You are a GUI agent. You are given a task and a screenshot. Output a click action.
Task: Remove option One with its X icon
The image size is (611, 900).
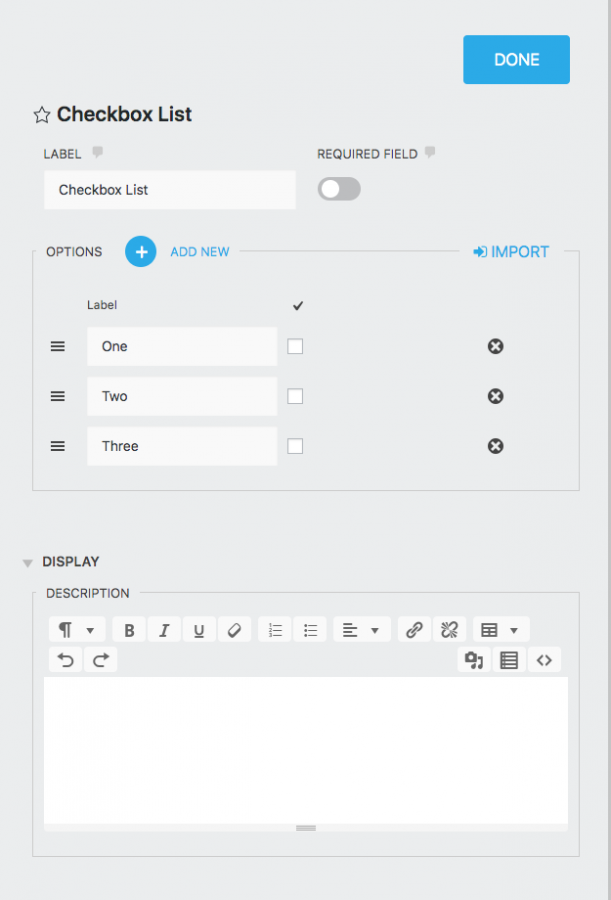pos(496,346)
